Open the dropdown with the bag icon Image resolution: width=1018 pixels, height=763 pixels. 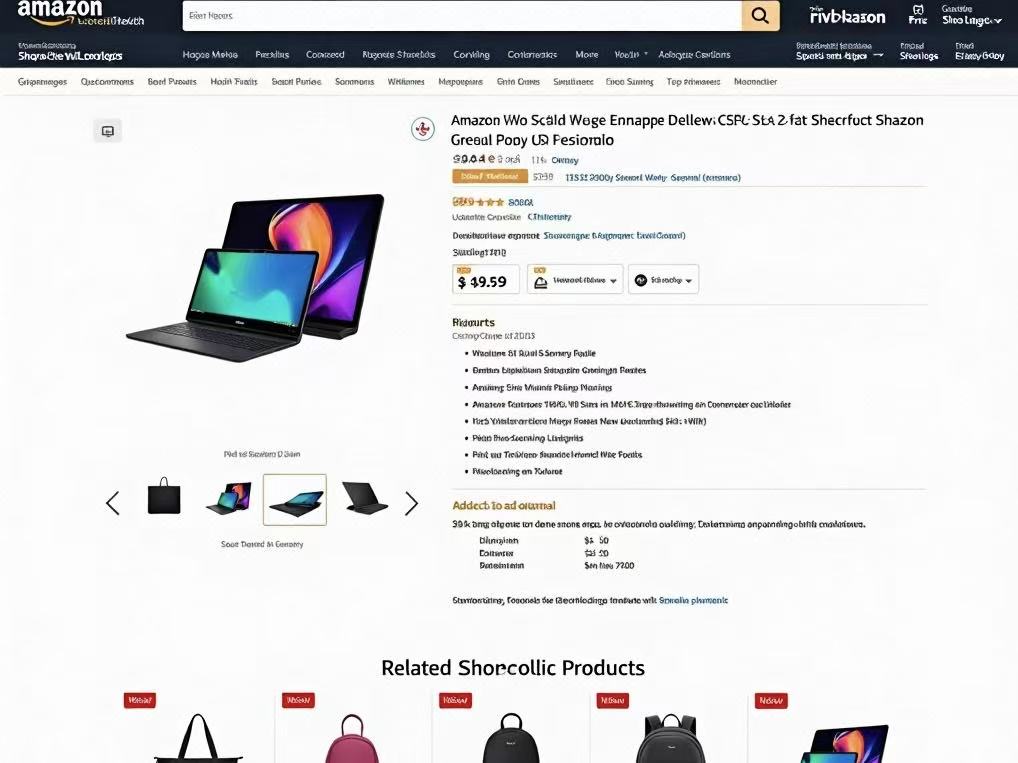575,279
